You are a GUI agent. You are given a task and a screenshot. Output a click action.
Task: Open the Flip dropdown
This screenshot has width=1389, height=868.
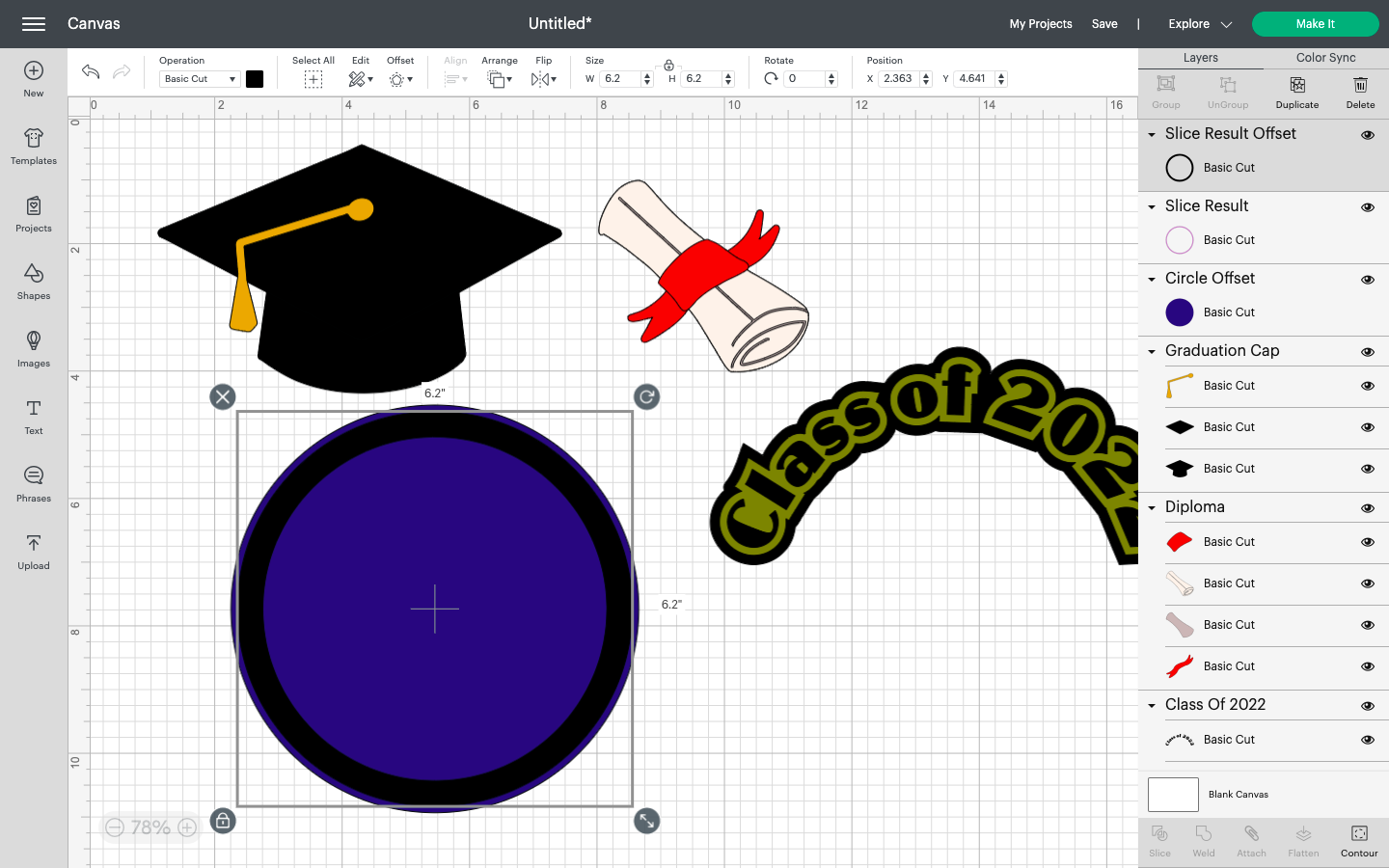(544, 79)
